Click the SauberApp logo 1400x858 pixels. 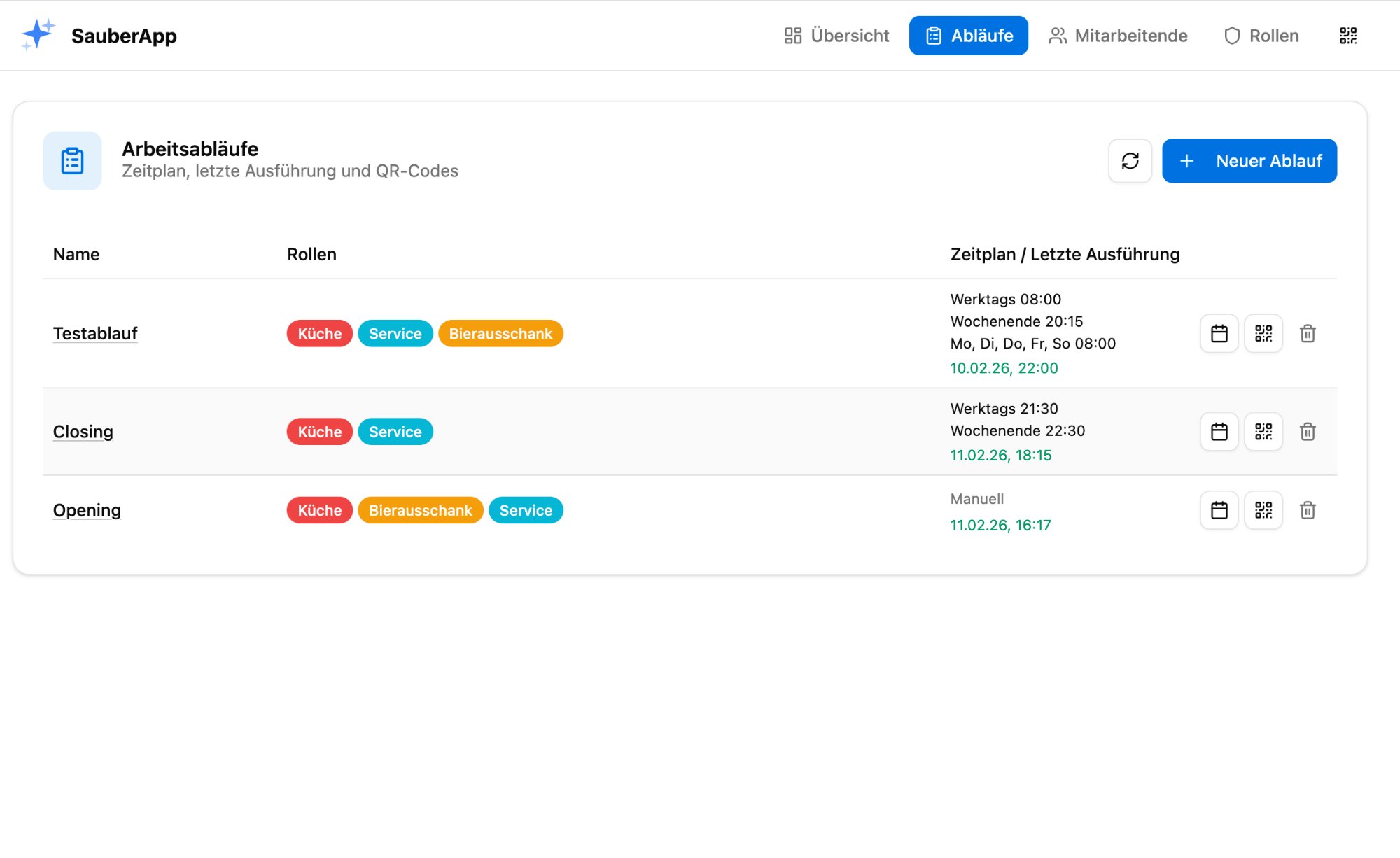99,36
